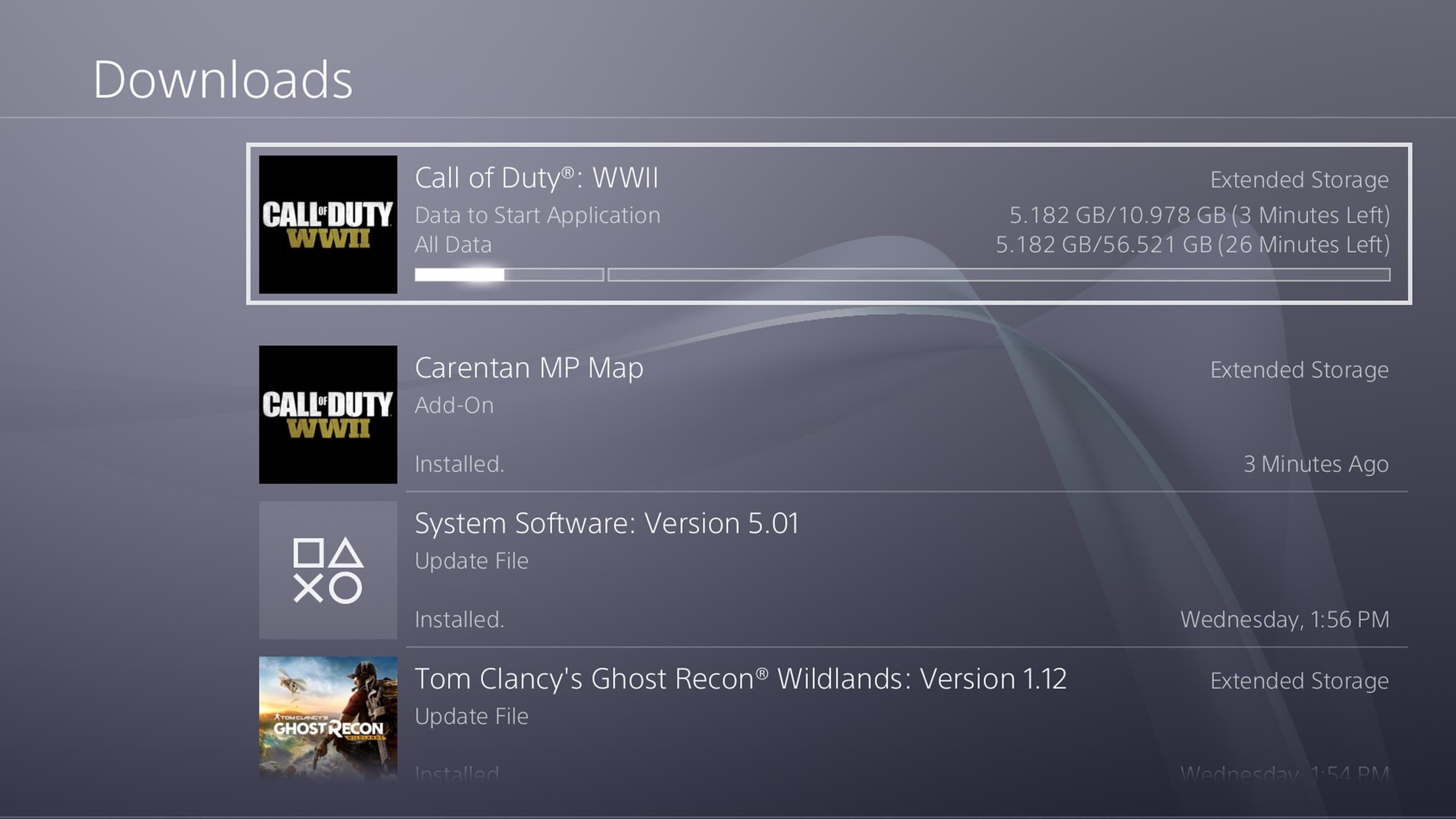1456x819 pixels.
Task: Click the Downloads page heading
Action: pyautogui.click(x=223, y=80)
